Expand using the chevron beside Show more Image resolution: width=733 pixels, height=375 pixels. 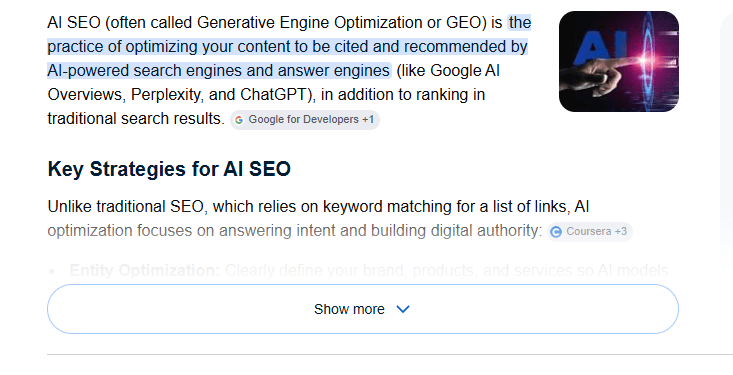click(x=402, y=309)
